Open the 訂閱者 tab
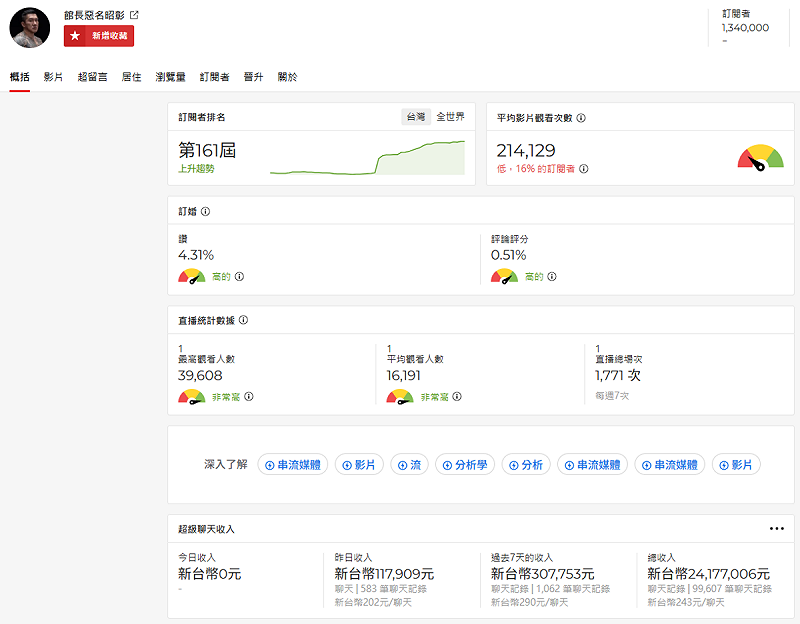The image size is (800, 624). click(215, 76)
